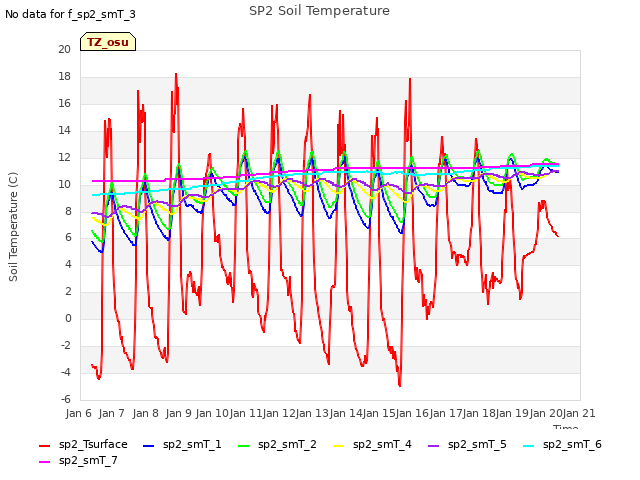Click the Jan 6 x-axis tick label
This screenshot has width=640, height=480.
[x=78, y=413]
